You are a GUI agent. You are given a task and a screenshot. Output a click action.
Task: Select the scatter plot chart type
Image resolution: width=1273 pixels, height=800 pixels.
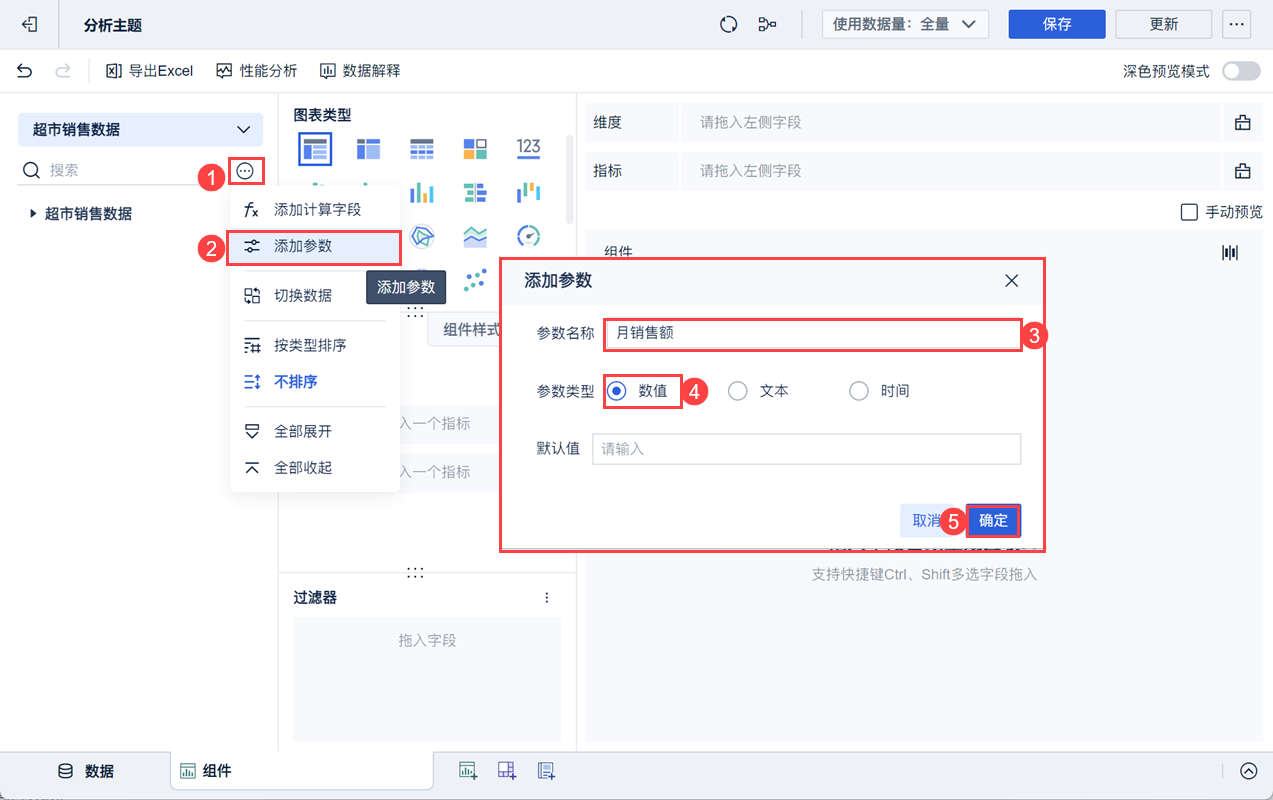coord(476,280)
